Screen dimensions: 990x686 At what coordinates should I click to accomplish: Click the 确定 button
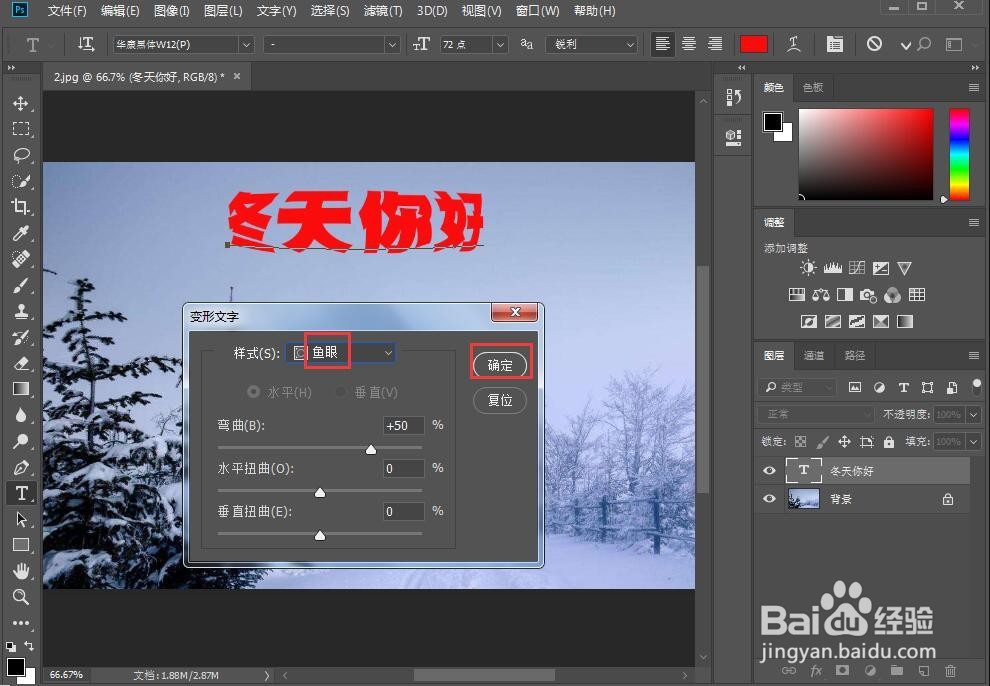(500, 364)
